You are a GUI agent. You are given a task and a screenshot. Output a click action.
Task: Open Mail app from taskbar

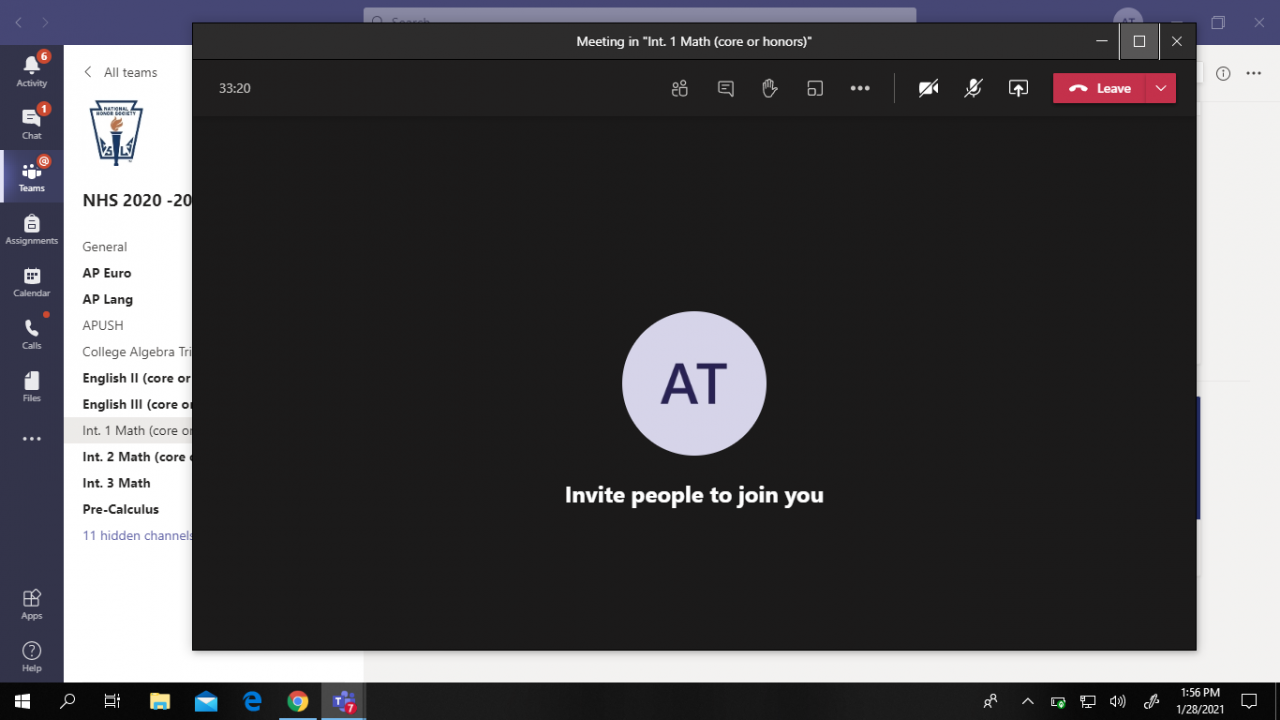[206, 701]
